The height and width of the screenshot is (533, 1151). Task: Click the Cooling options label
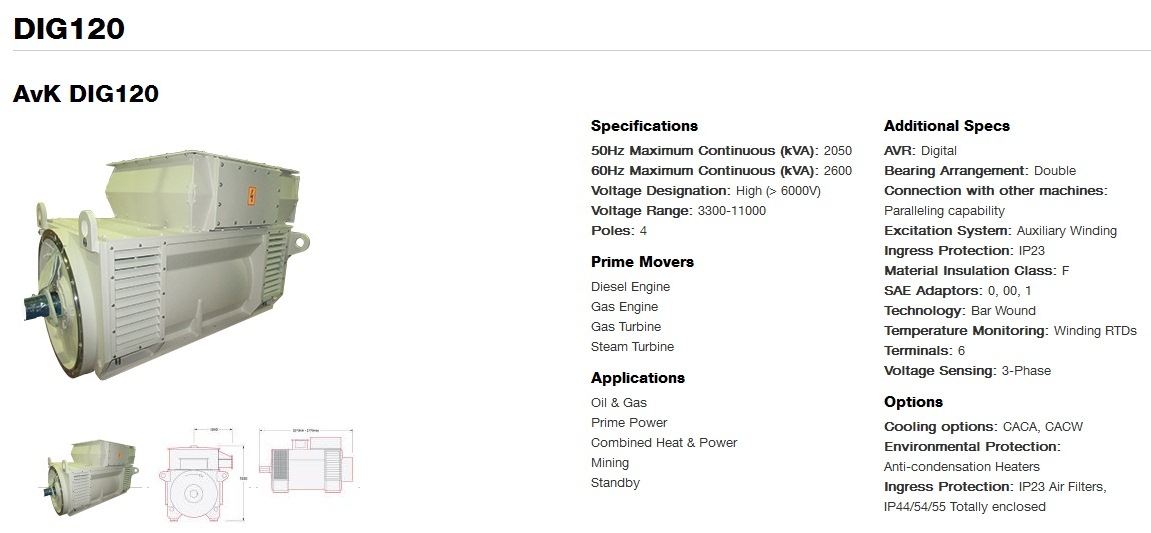point(939,427)
